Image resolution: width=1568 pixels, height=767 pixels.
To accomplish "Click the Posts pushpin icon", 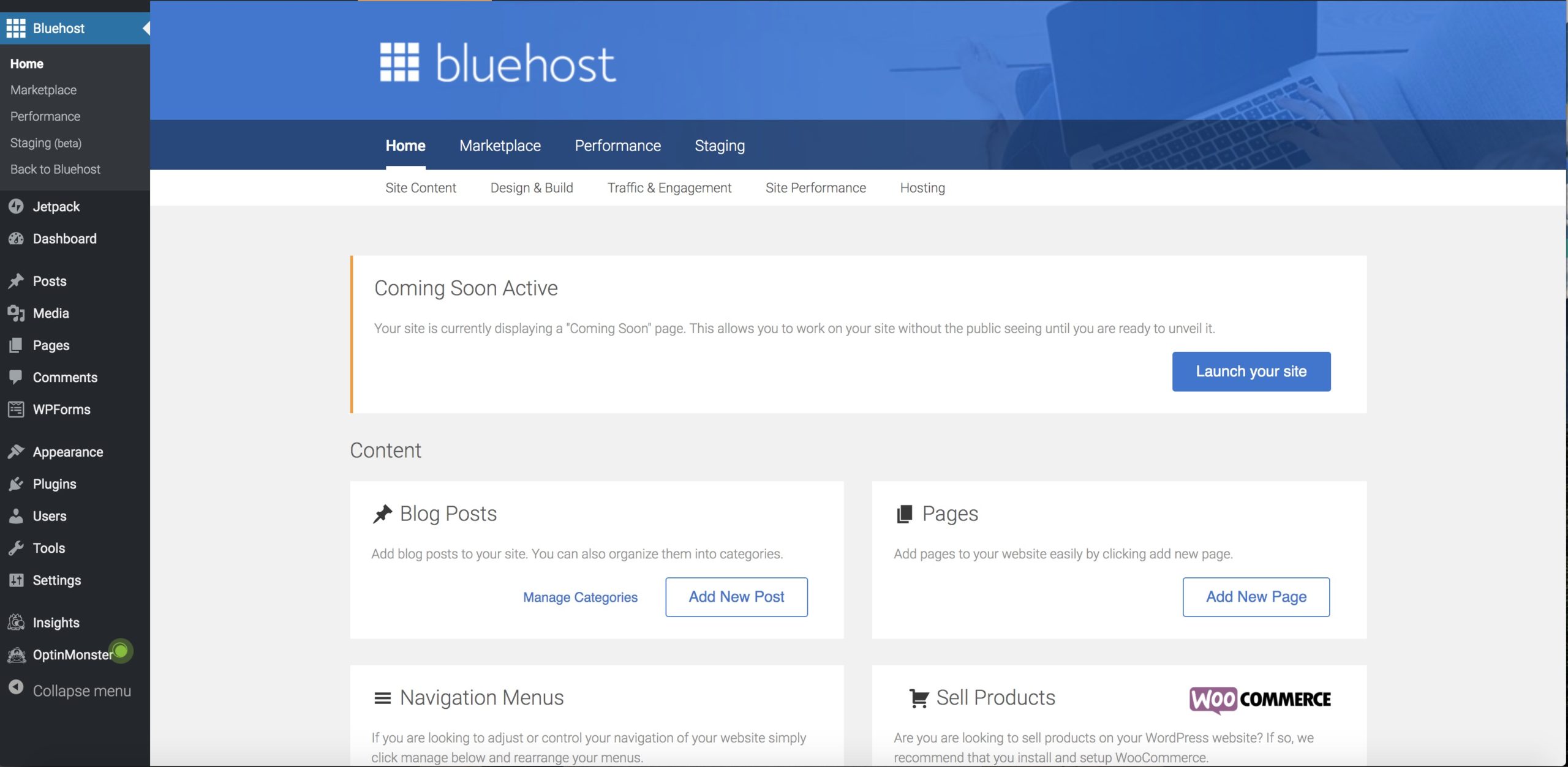I will tap(16, 281).
